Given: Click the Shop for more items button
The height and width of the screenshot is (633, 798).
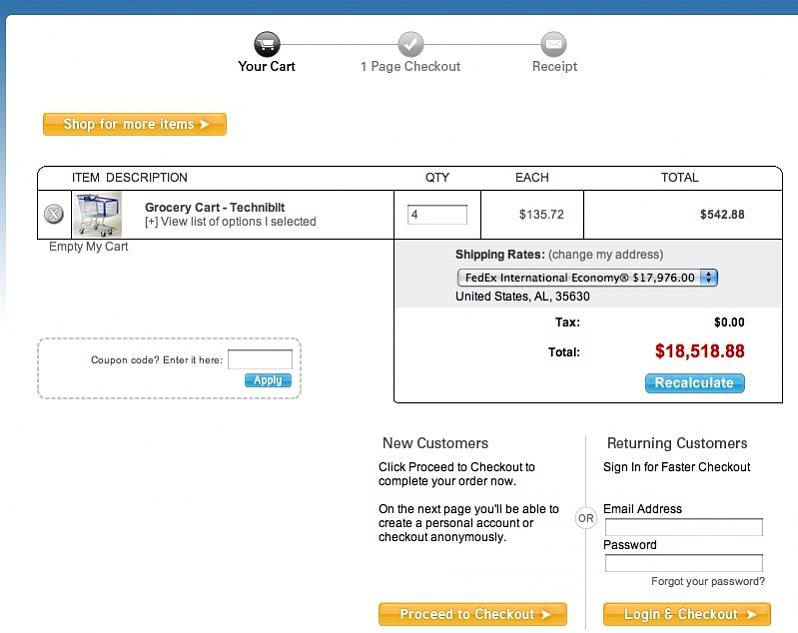Looking at the screenshot, I should point(135,124).
